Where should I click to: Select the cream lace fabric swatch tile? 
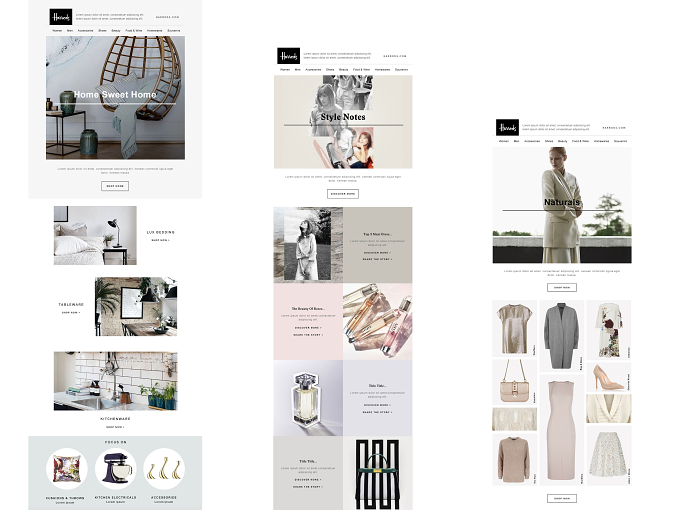point(514,419)
